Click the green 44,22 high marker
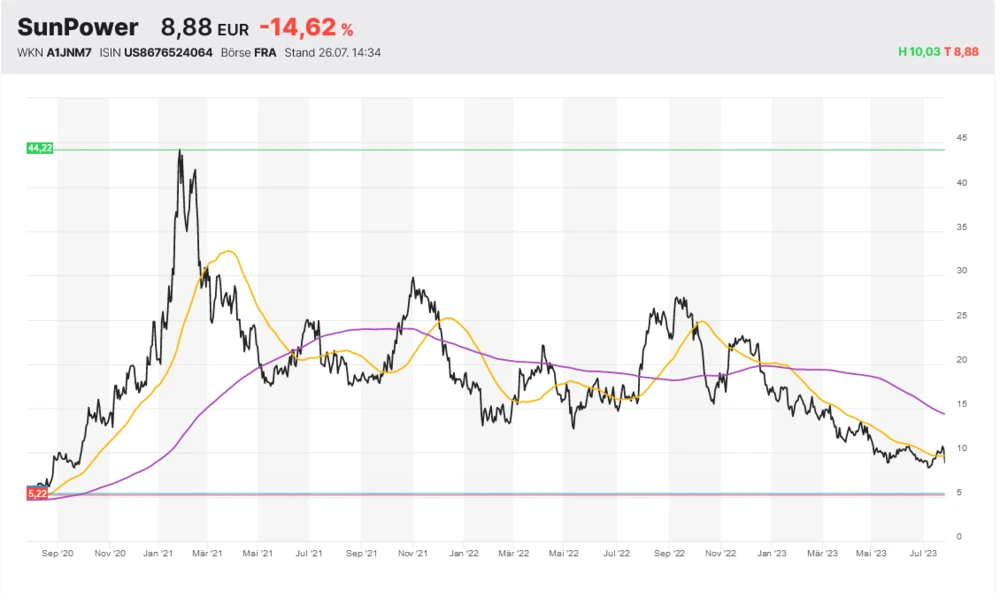This screenshot has width=1000, height=597. 40,148
